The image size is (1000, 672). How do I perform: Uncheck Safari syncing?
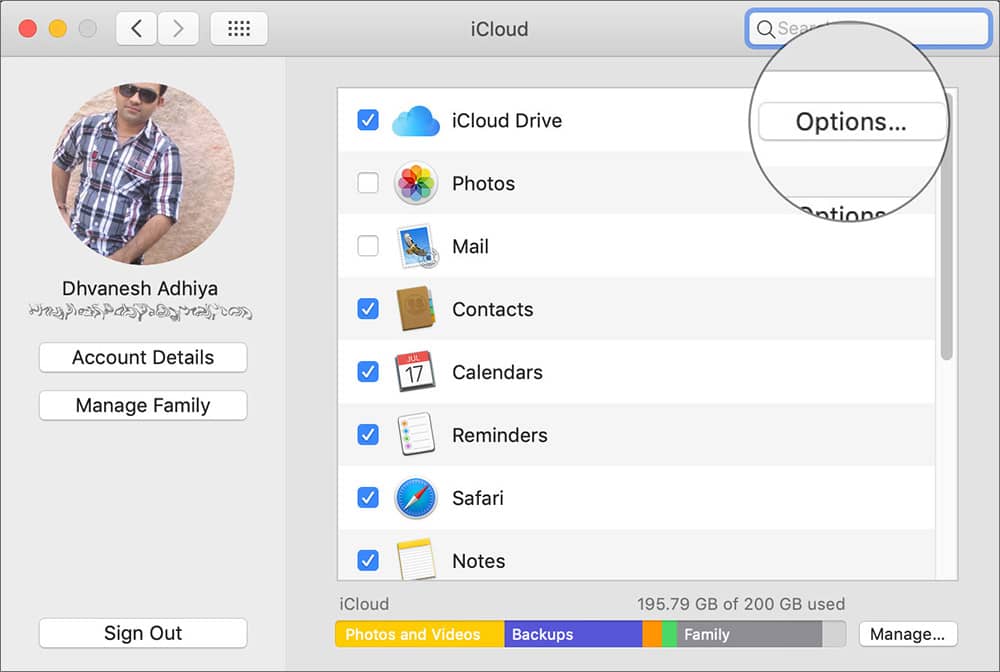click(x=368, y=498)
